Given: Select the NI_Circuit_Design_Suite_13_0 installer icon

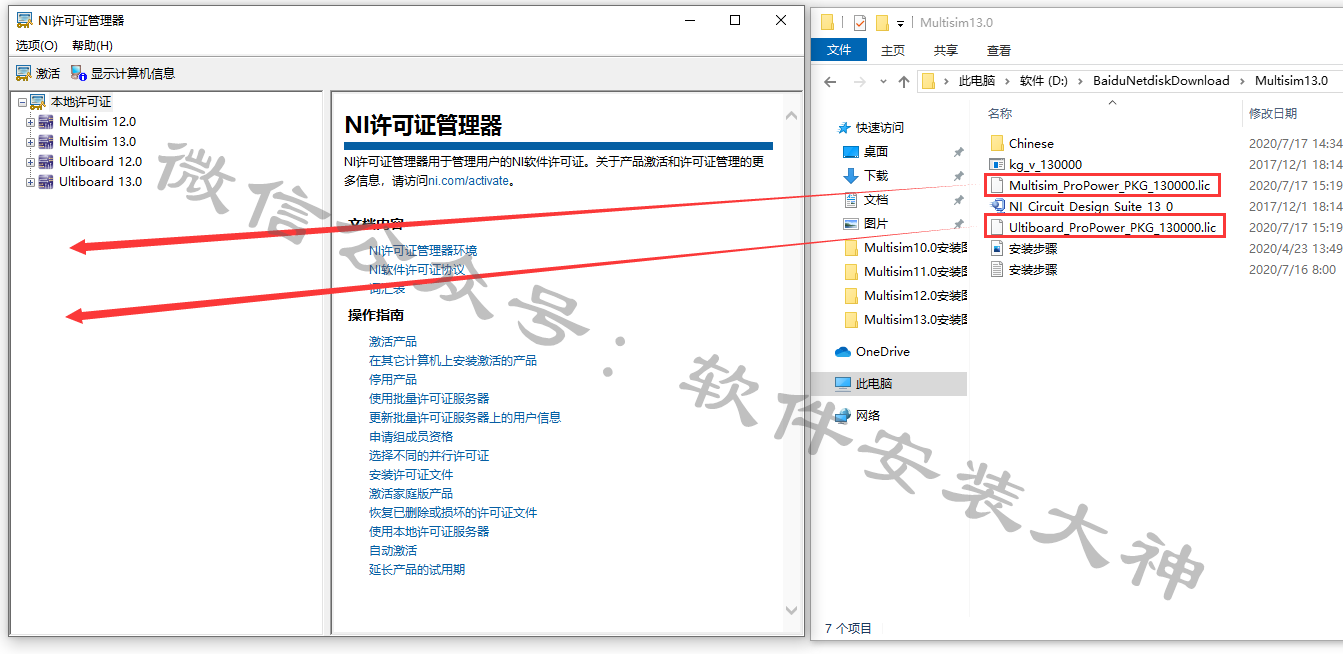Looking at the screenshot, I should (997, 206).
